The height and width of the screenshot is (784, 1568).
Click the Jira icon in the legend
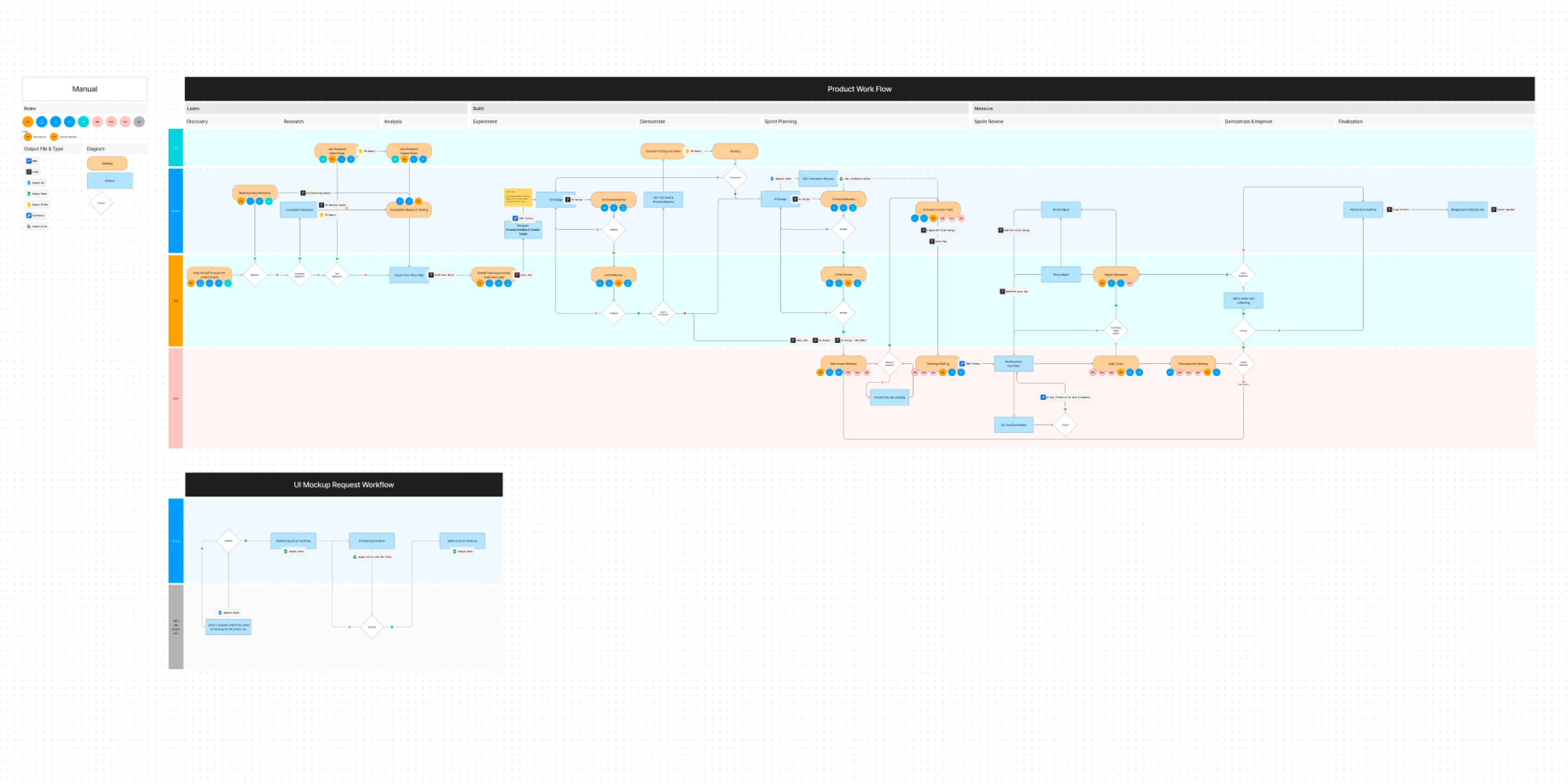[x=29, y=161]
